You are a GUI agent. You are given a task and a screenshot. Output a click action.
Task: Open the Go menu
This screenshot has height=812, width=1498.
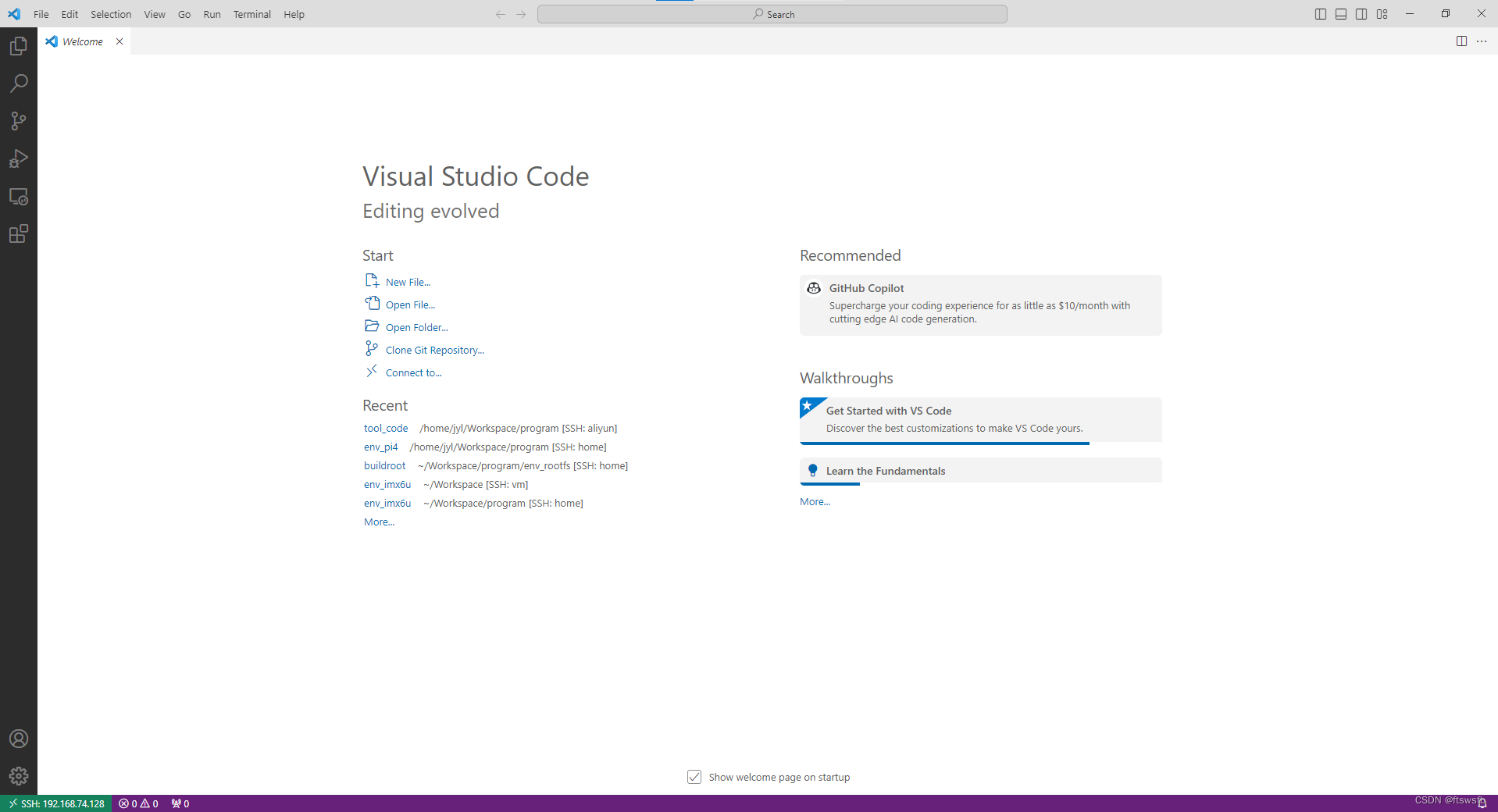(x=184, y=14)
